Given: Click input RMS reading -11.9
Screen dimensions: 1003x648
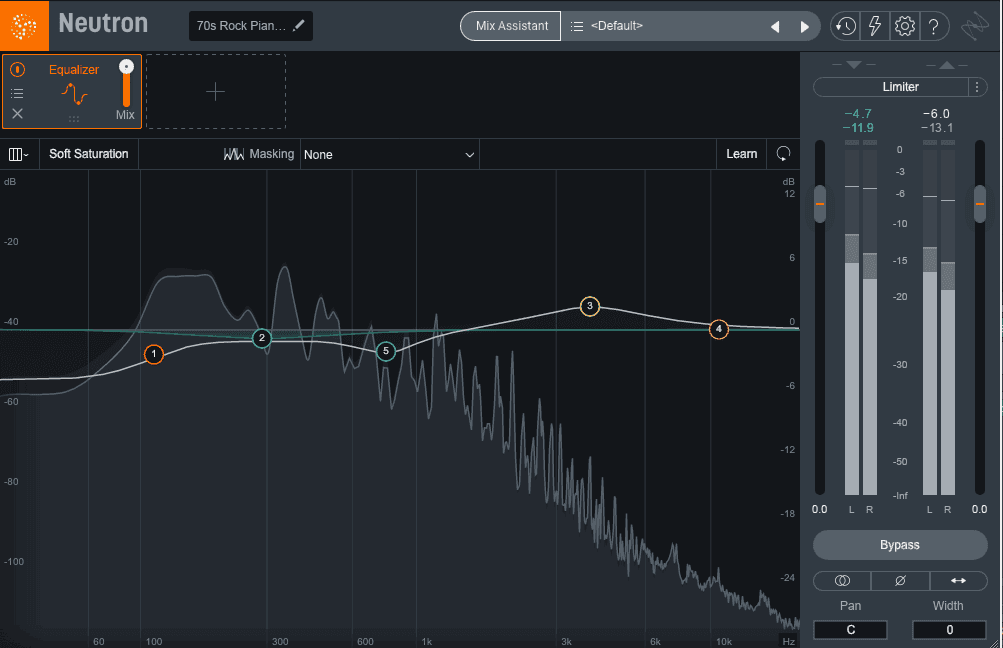Looking at the screenshot, I should click(858, 128).
